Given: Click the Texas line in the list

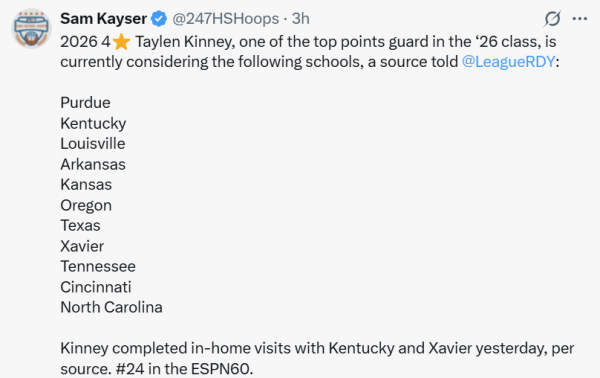Looking at the screenshot, I should pos(80,225).
